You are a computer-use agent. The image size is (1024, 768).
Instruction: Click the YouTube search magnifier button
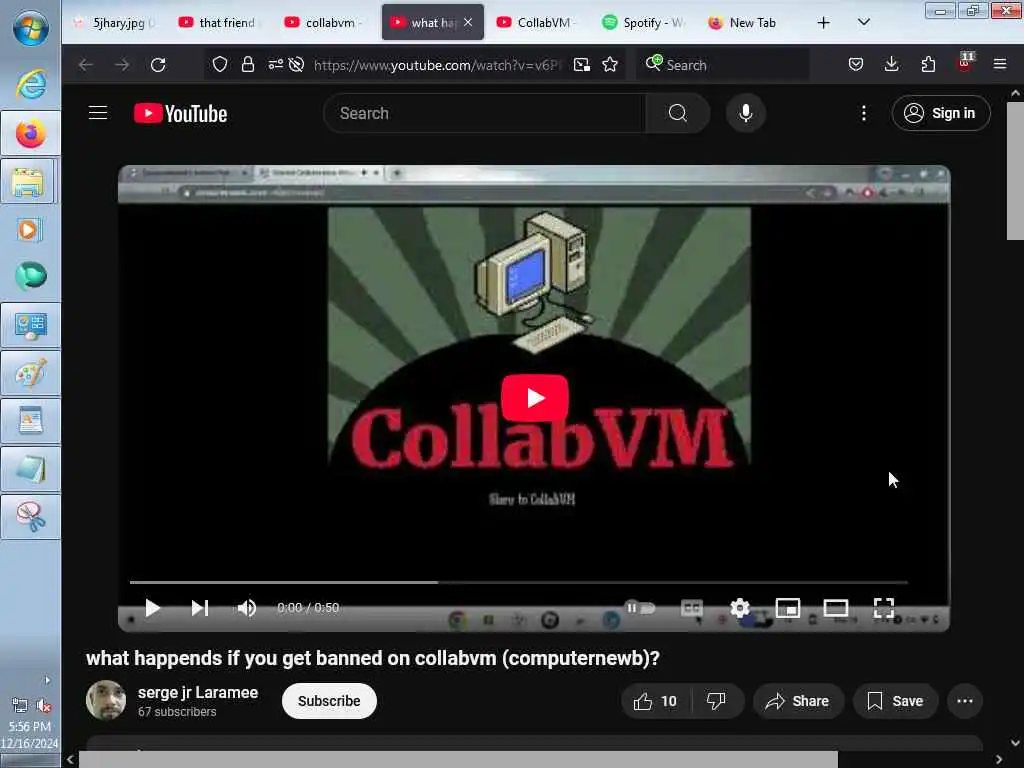click(x=678, y=113)
